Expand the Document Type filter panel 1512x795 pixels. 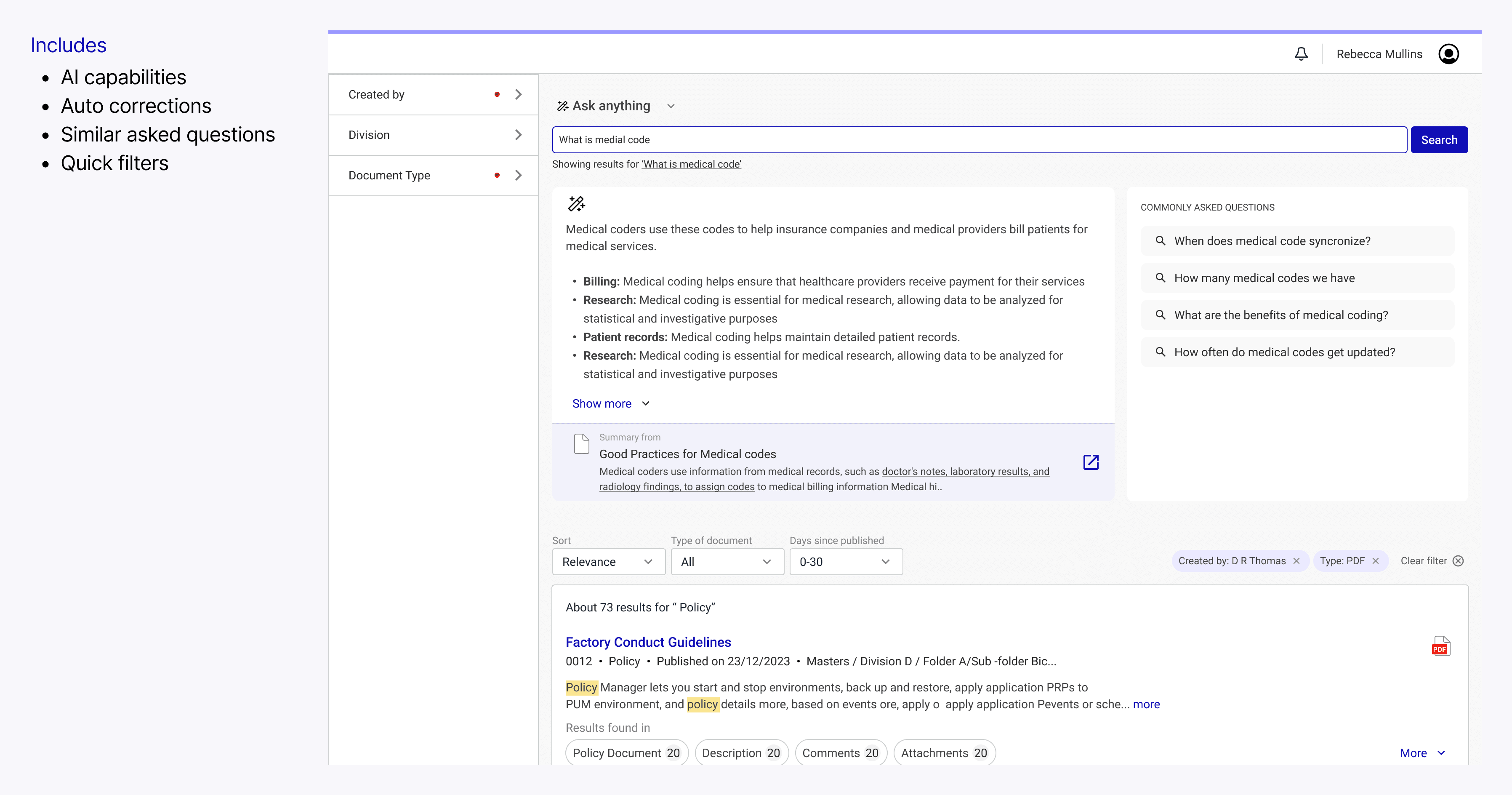coord(518,176)
